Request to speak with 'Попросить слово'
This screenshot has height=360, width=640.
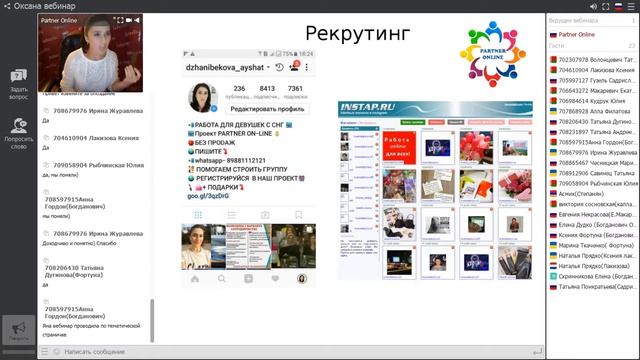(x=19, y=133)
